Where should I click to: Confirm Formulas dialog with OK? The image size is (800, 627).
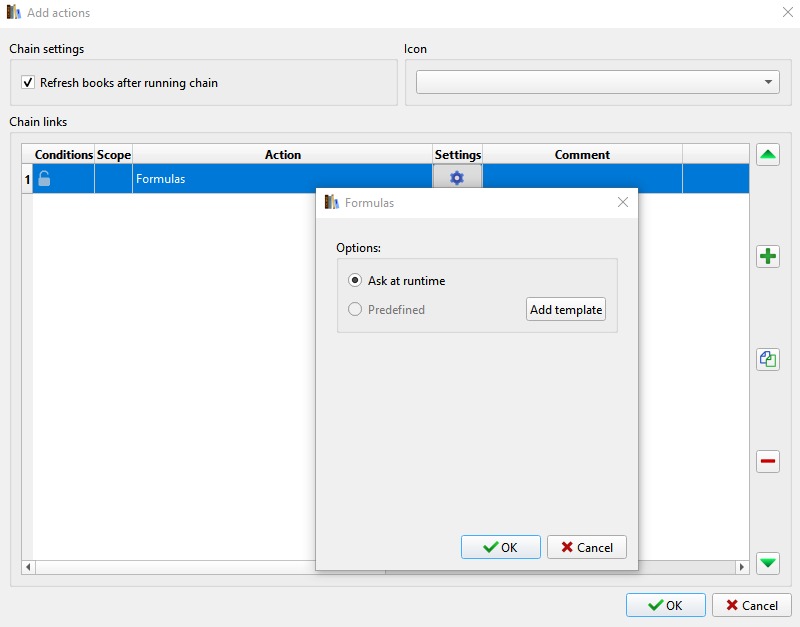pos(501,547)
